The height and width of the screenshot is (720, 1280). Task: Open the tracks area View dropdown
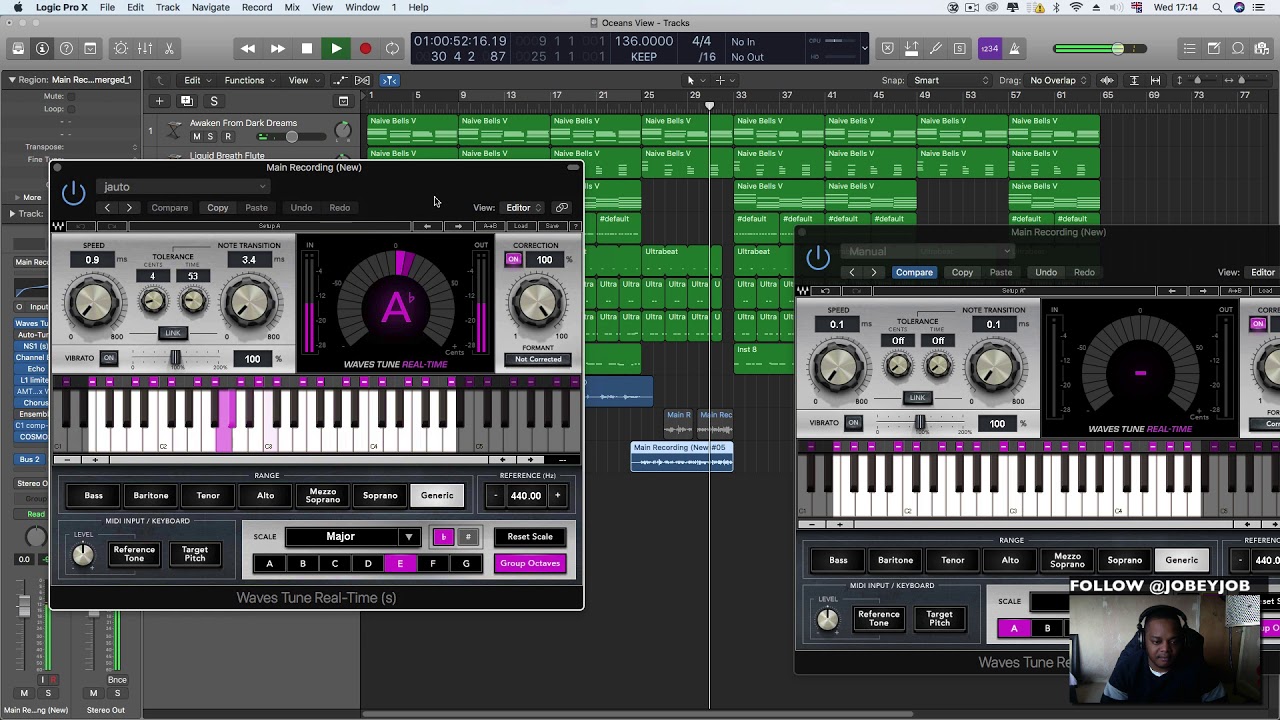(x=303, y=80)
